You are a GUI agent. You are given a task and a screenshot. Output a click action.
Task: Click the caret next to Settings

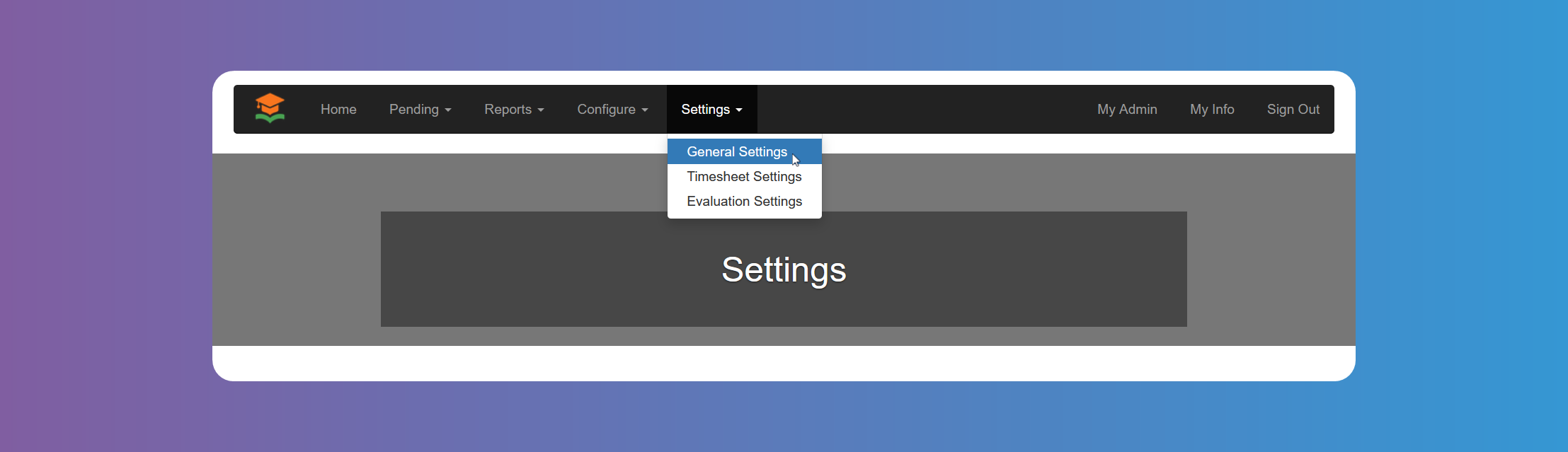coord(738,110)
